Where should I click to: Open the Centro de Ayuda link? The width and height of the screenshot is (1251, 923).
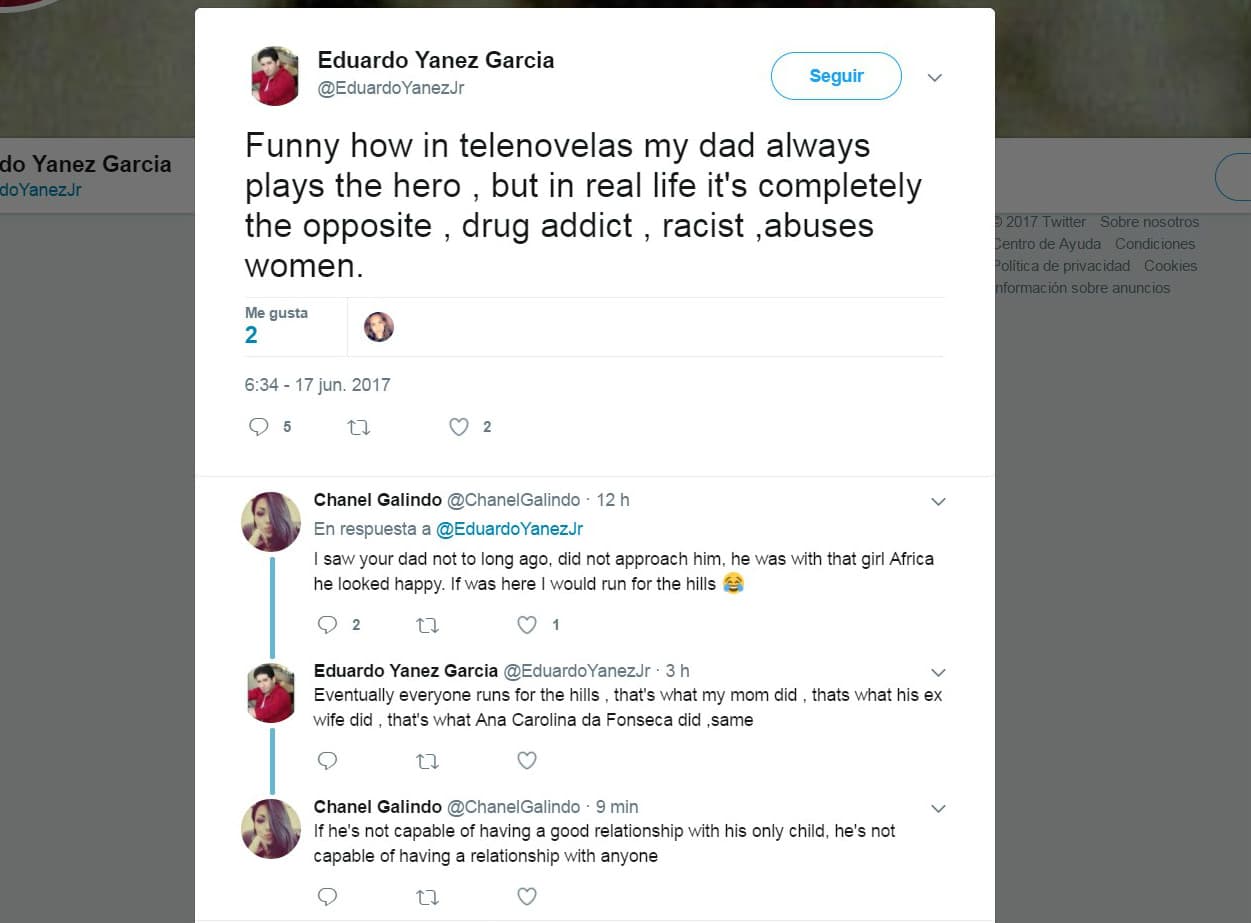click(1049, 244)
